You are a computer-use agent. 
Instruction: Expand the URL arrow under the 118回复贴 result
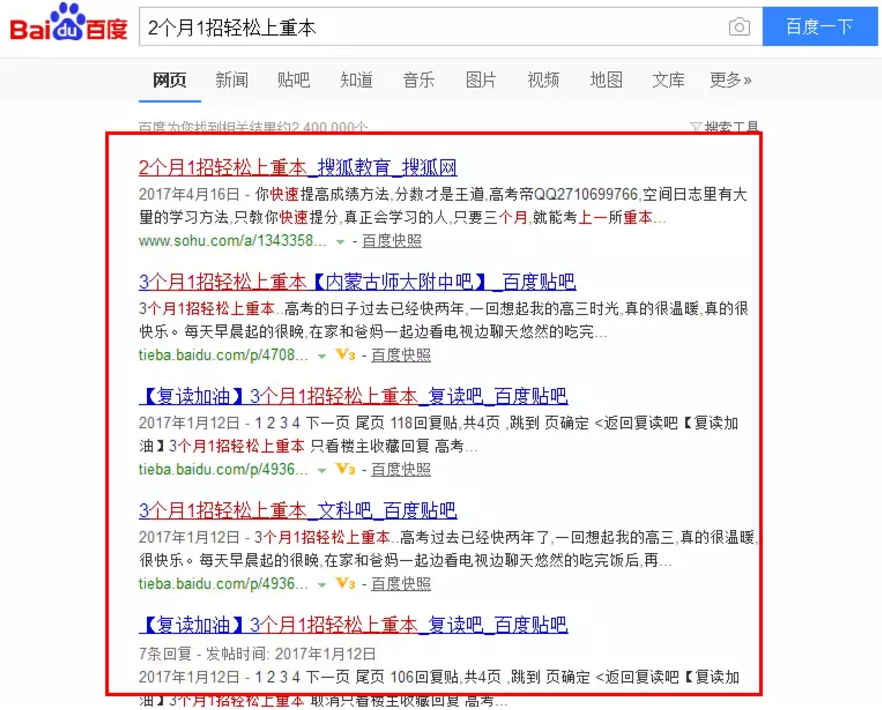[321, 470]
